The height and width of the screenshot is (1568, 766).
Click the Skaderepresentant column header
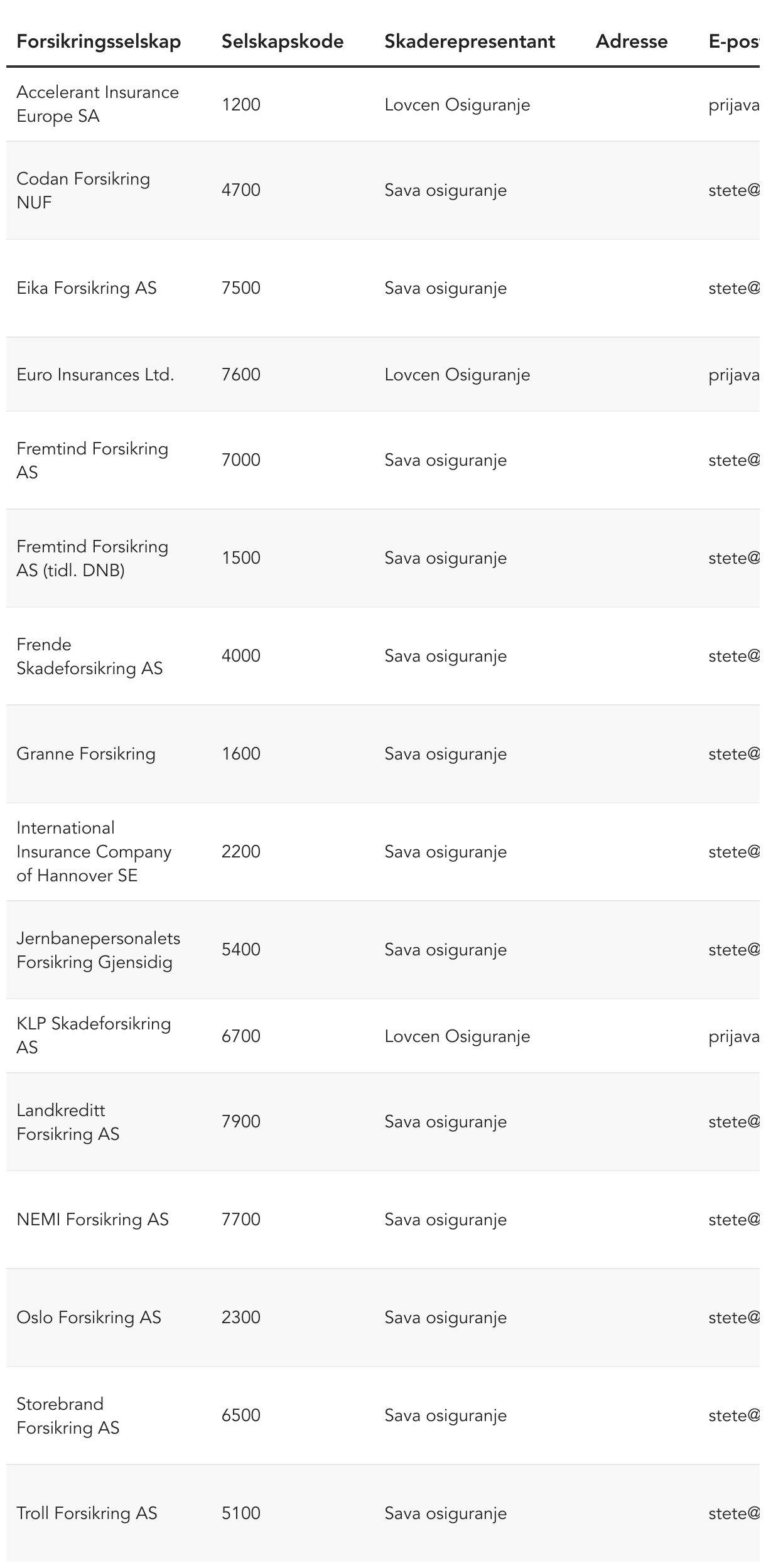point(470,41)
